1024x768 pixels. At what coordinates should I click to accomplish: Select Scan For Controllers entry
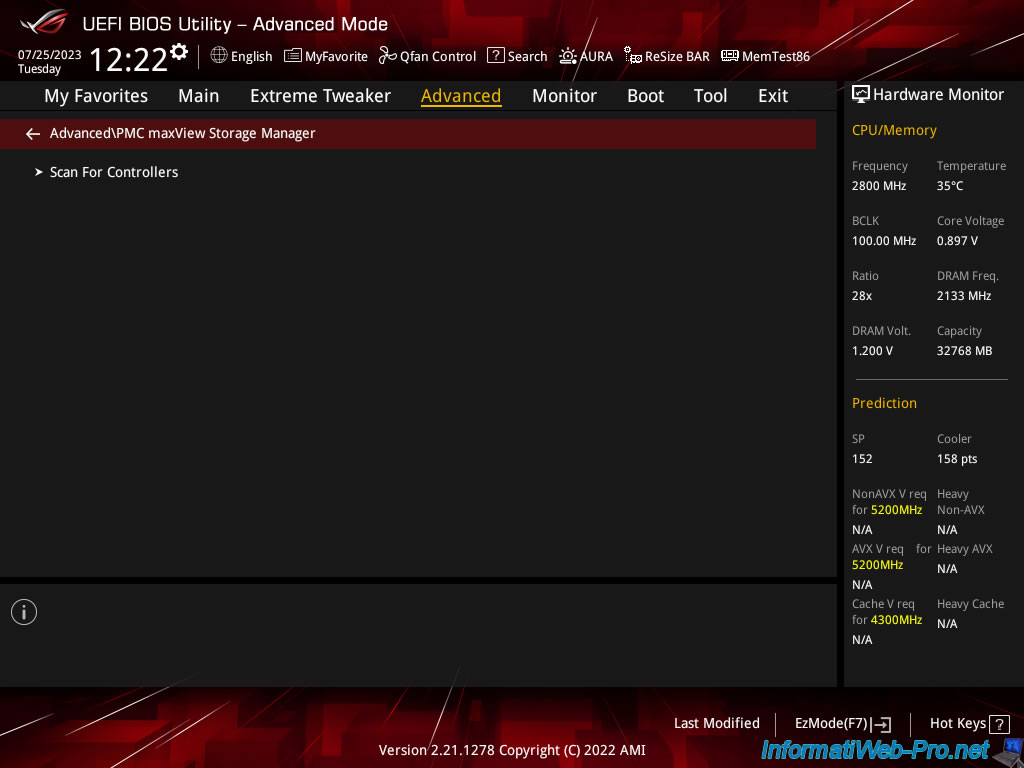click(x=114, y=172)
